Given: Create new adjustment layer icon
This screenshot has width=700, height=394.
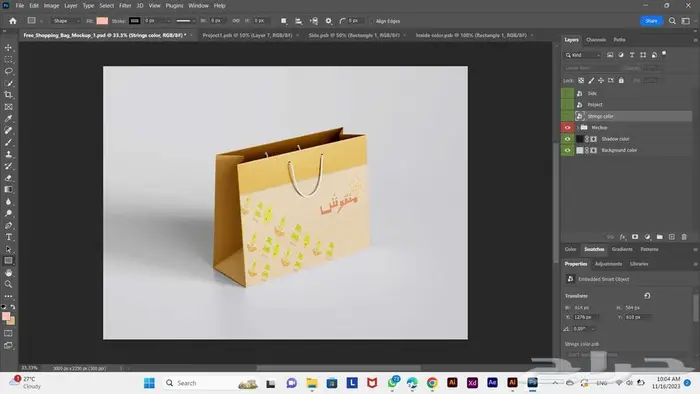Looking at the screenshot, I should point(647,237).
